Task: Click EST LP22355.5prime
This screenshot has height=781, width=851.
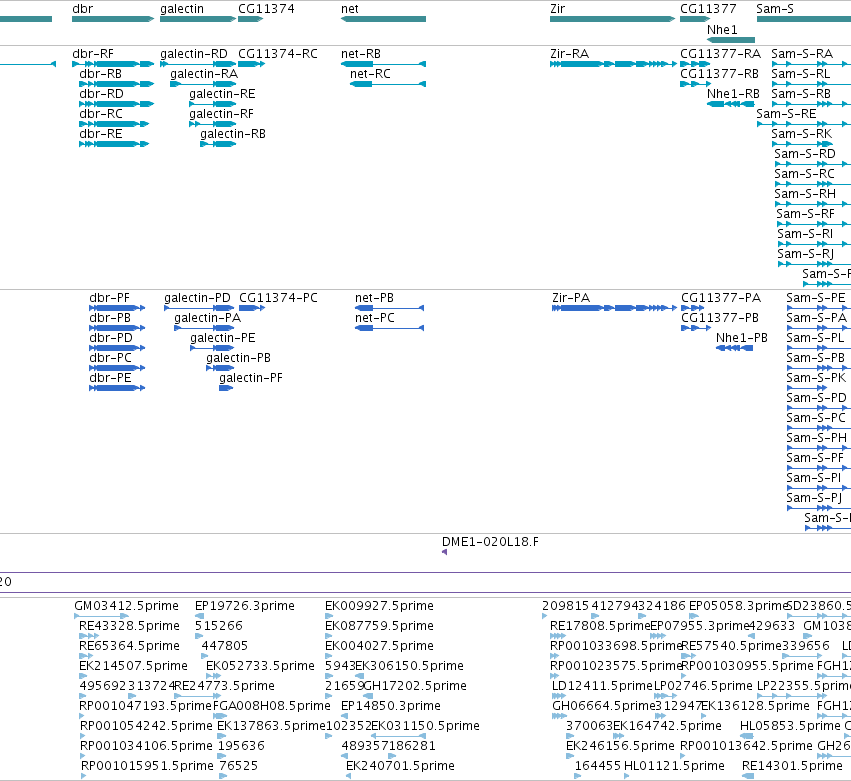Action: tap(804, 687)
